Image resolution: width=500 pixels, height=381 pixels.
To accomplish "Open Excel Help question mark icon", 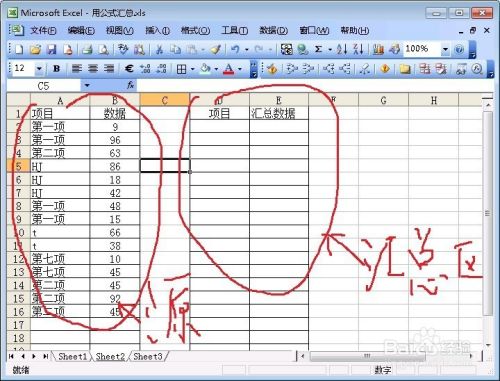I will tap(459, 50).
